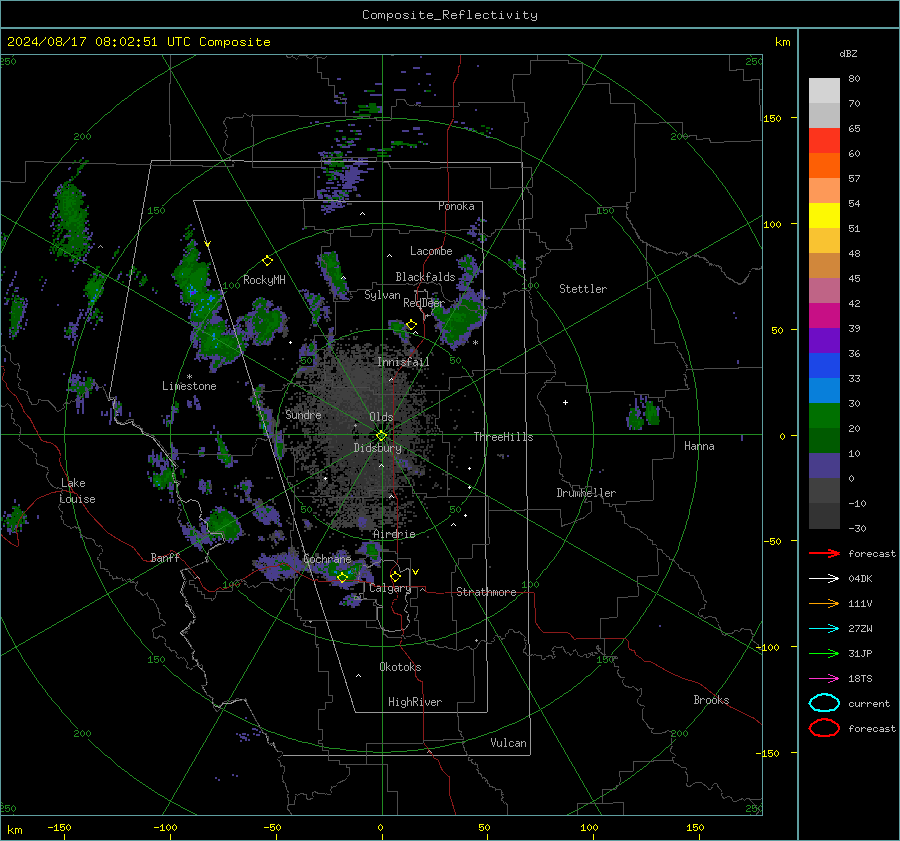This screenshot has width=900, height=841.
Task: Click the Vulcan label
Action: pos(508,743)
